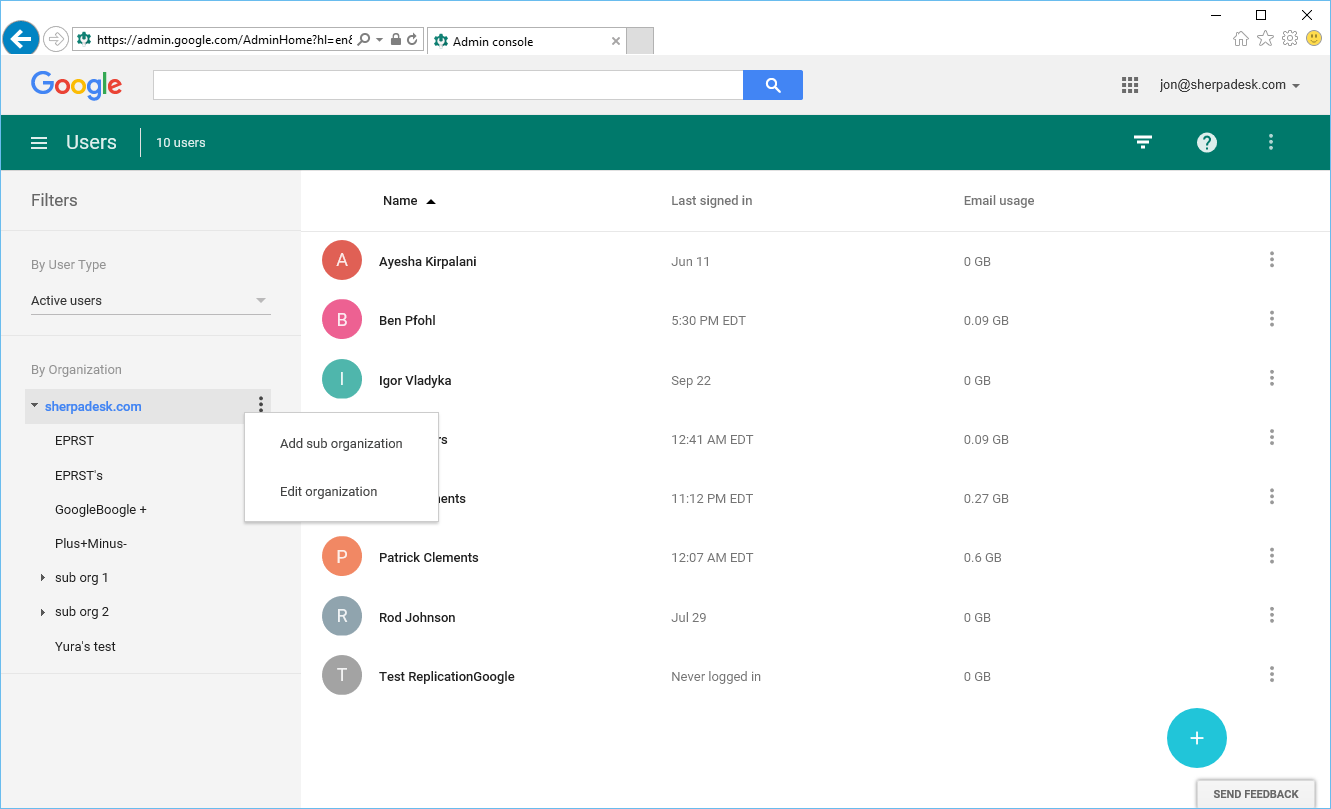Expand the sub org 2 tree node

[x=42, y=612]
